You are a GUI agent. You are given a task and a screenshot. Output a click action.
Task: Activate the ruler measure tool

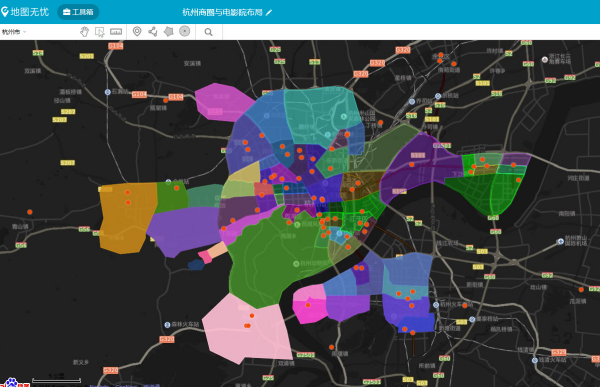point(116,32)
